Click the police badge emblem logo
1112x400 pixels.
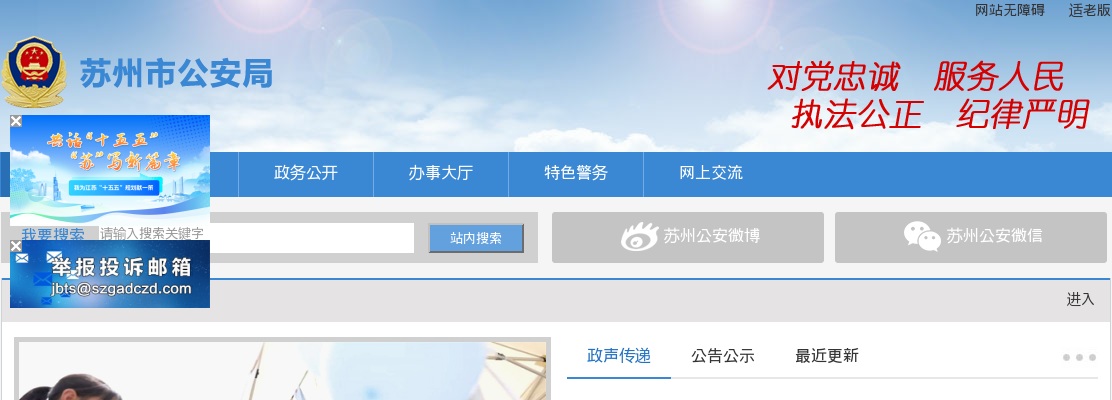(33, 72)
